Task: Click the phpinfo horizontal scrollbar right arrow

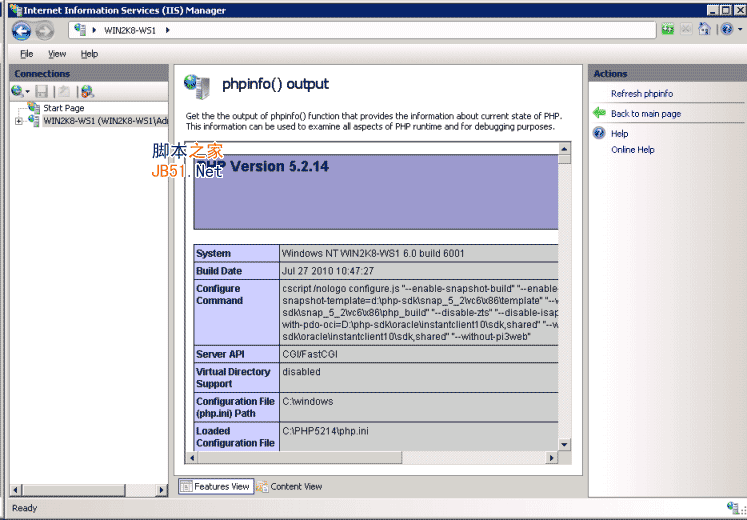Action: (x=552, y=458)
